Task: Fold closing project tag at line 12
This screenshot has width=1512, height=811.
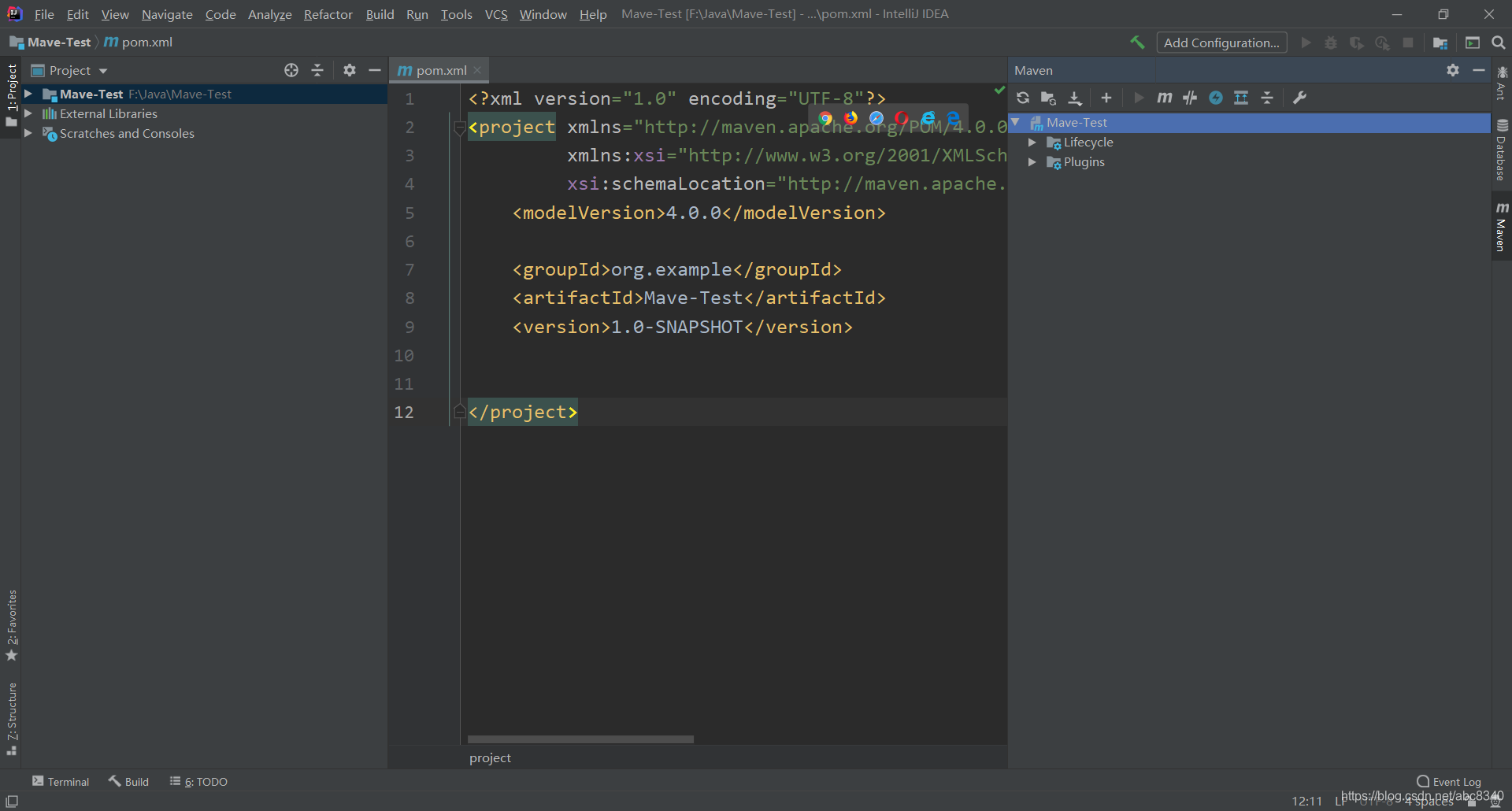Action: point(460,412)
